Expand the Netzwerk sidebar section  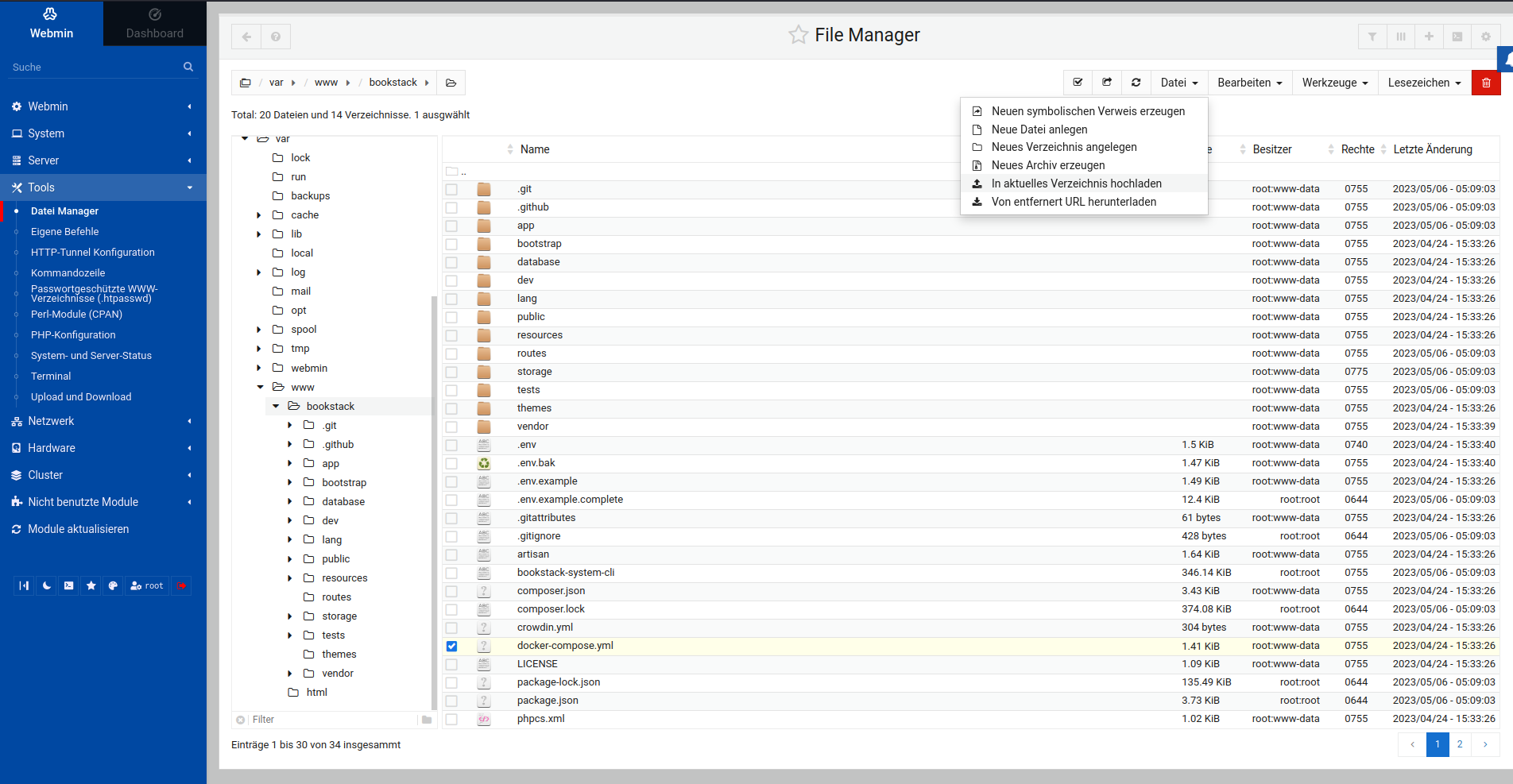(x=103, y=421)
